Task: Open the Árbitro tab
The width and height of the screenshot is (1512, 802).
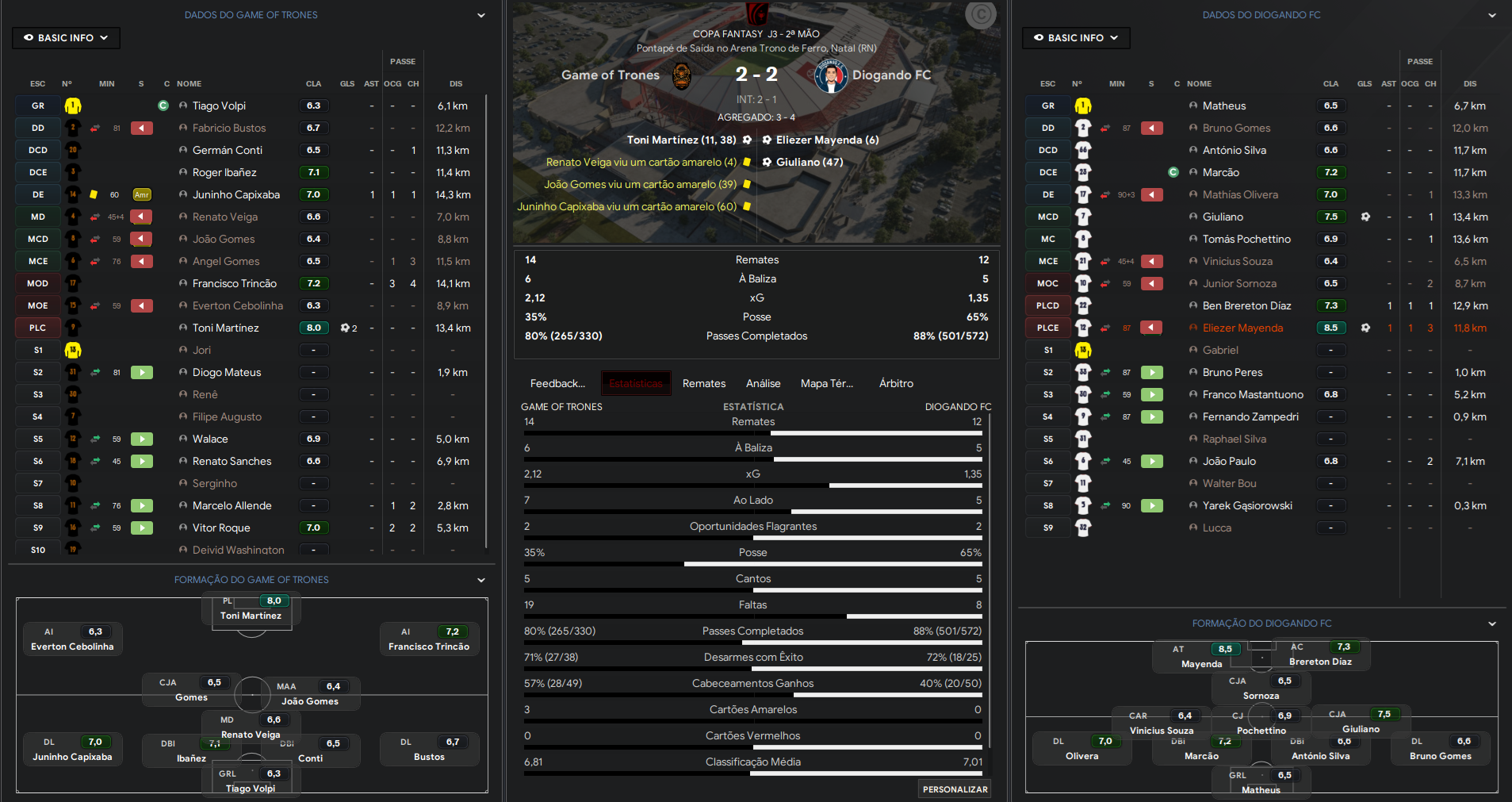Action: [896, 383]
